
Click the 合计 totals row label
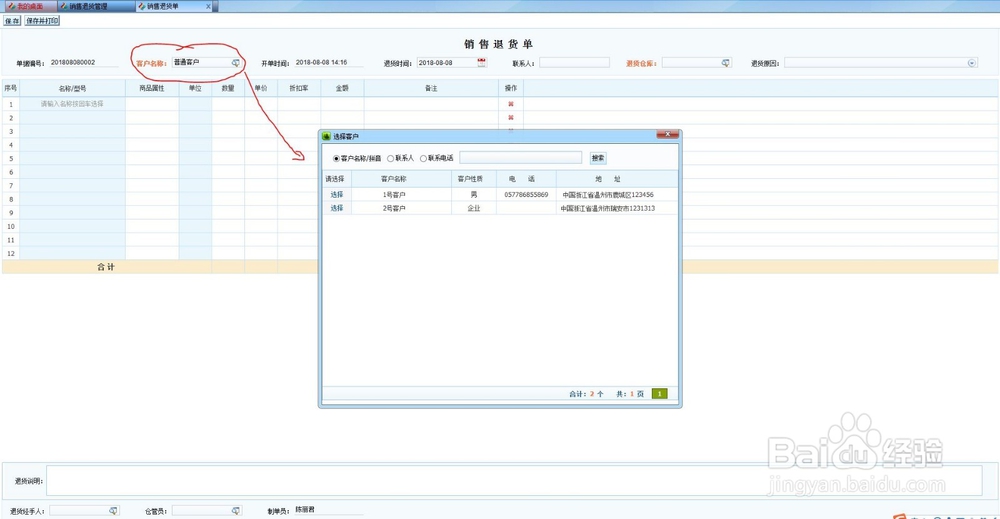click(x=106, y=267)
